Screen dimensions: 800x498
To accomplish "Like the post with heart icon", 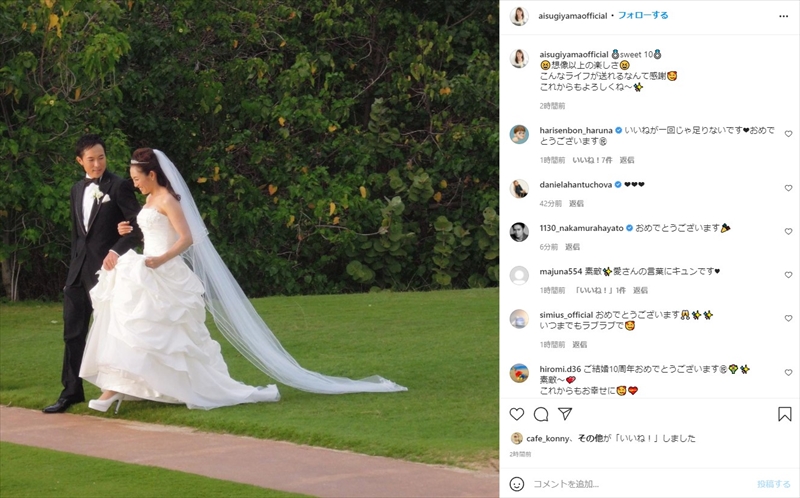I will 517,414.
